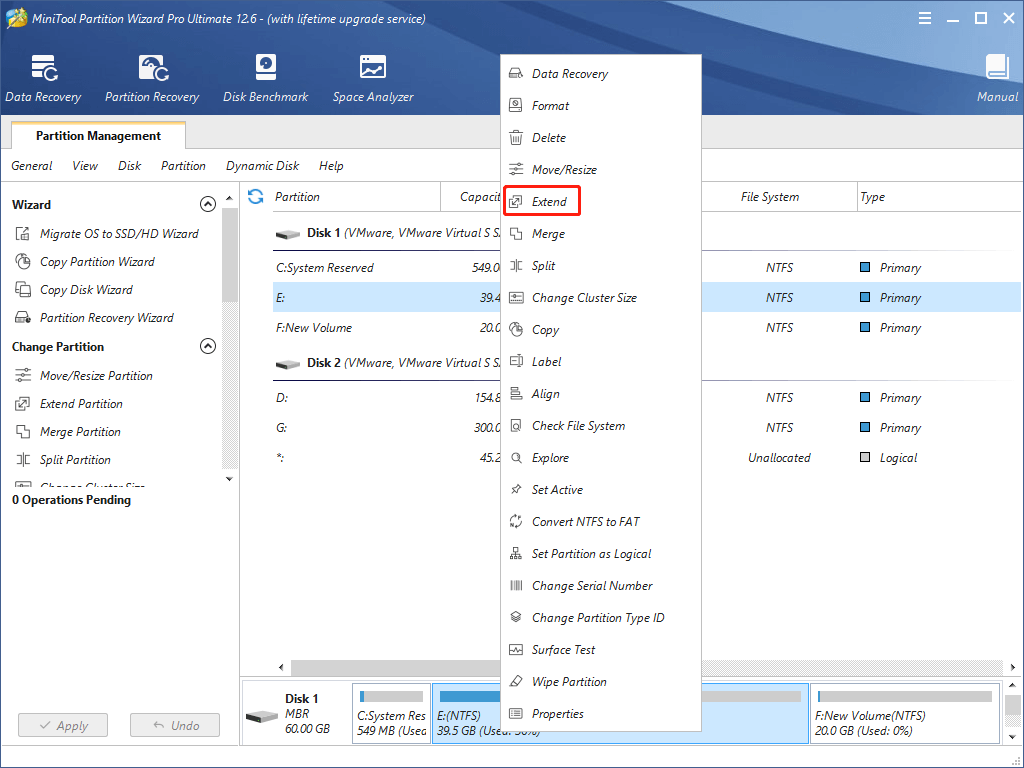Sort by the File System column header
This screenshot has height=768, width=1024.
pos(769,197)
